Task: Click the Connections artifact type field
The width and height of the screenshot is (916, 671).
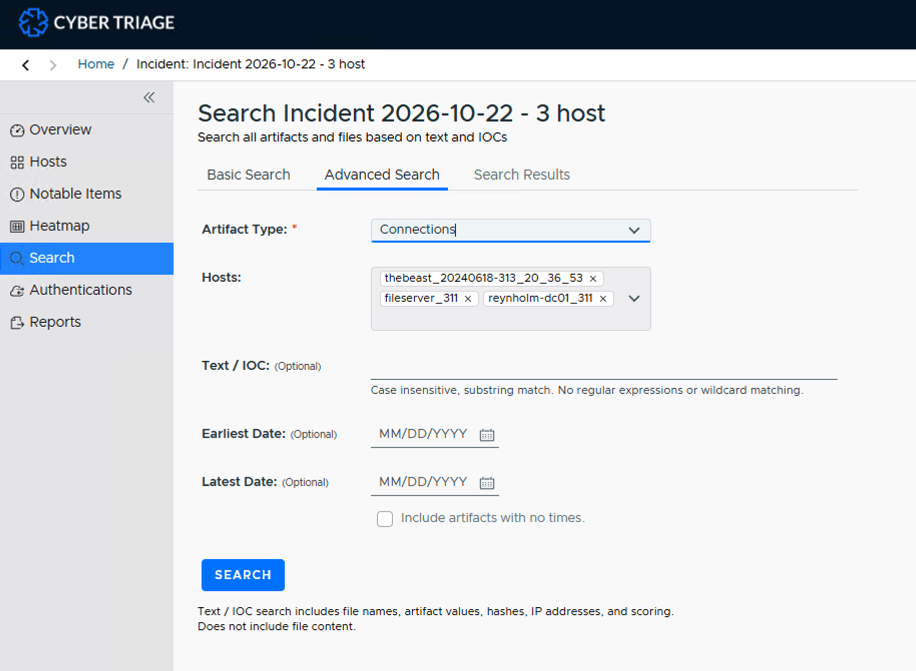Action: (x=511, y=230)
